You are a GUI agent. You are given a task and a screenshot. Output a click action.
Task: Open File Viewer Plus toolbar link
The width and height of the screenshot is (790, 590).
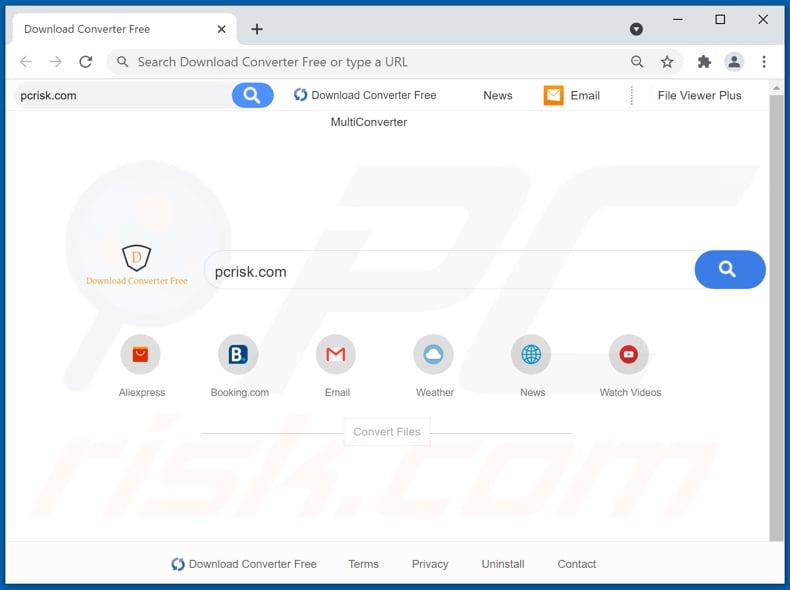699,95
